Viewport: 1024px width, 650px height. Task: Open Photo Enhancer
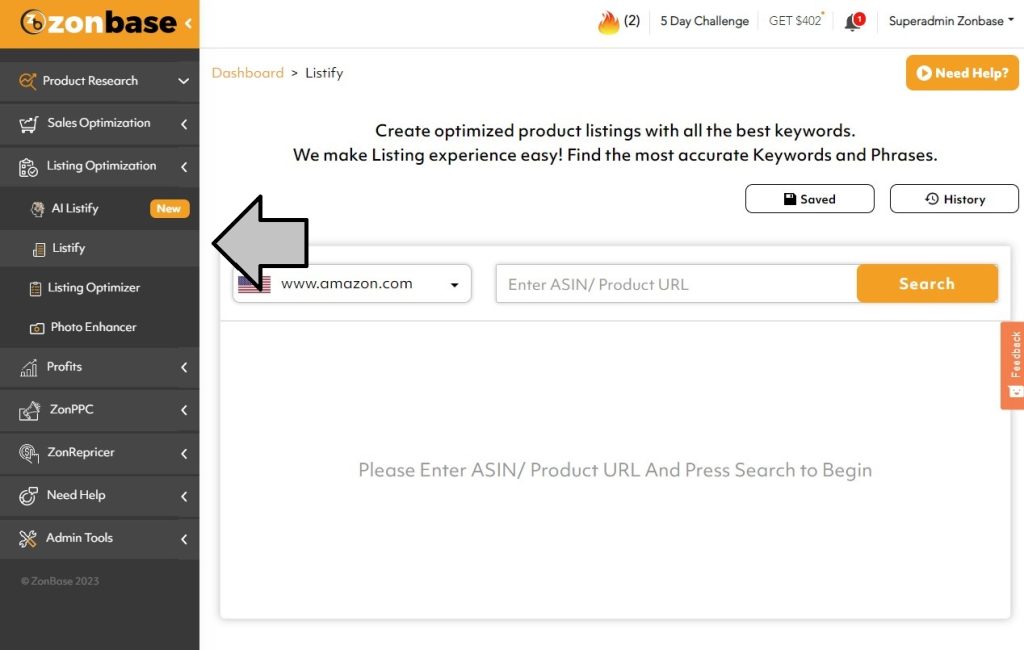click(x=100, y=327)
